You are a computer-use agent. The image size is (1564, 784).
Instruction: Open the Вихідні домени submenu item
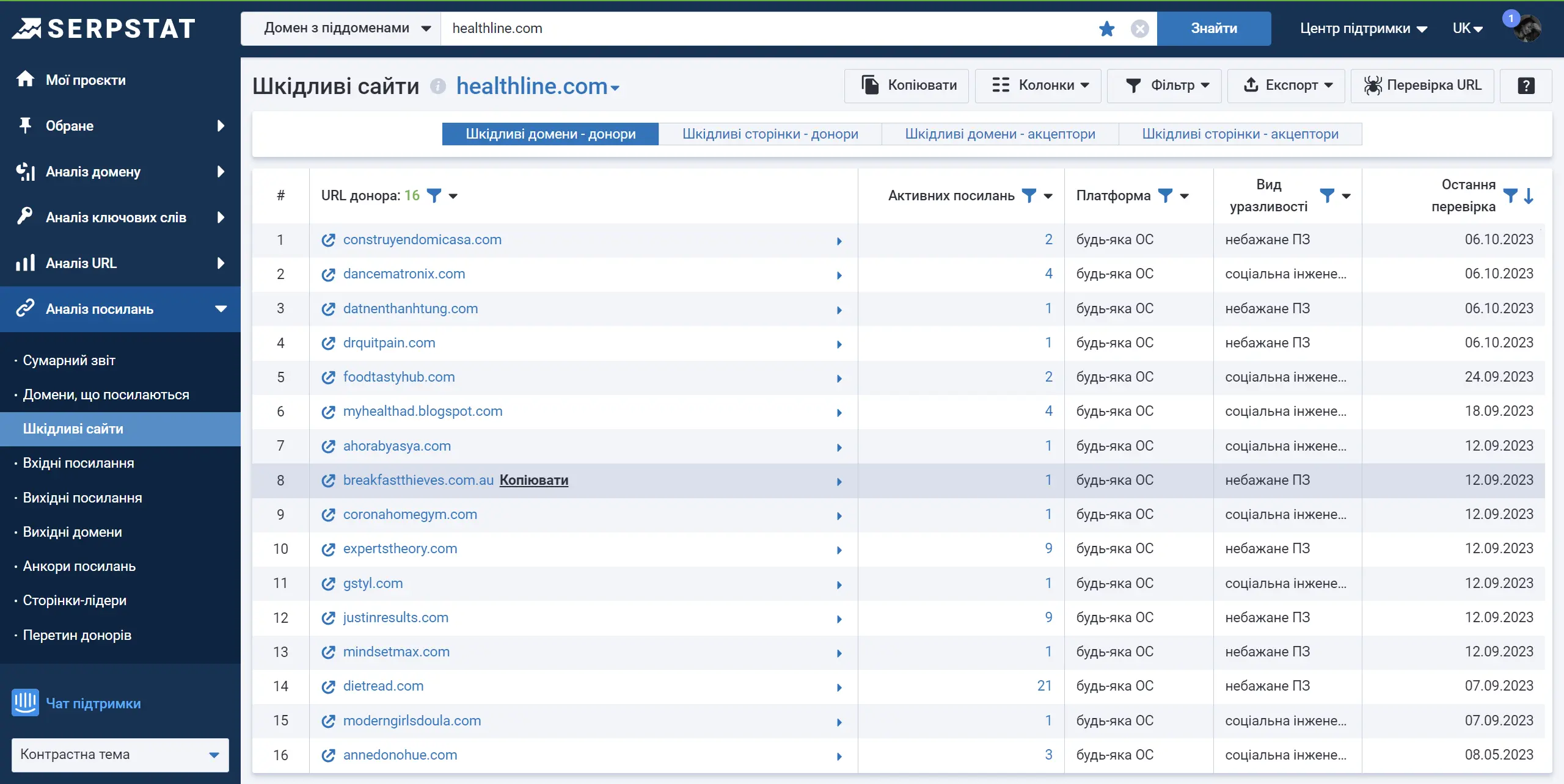pos(72,532)
